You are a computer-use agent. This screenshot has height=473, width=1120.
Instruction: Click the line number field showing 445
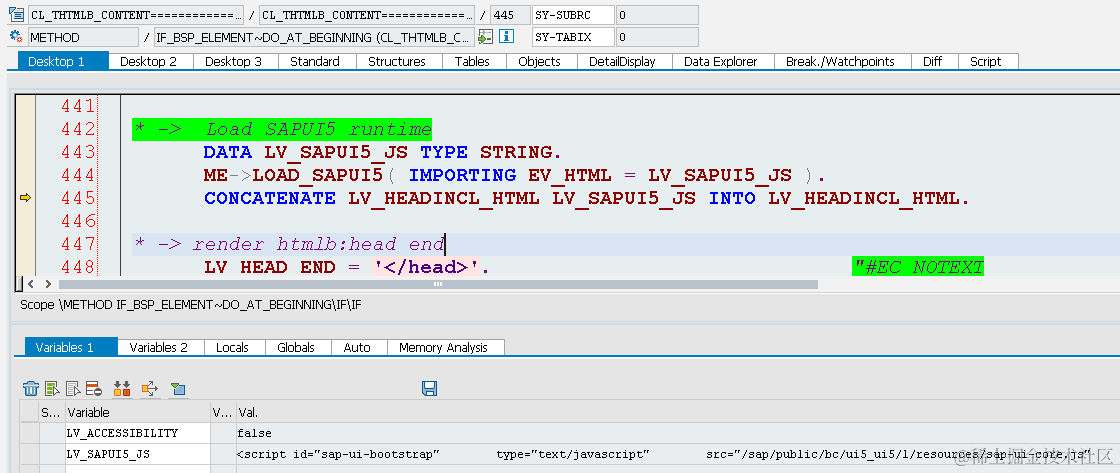click(510, 15)
